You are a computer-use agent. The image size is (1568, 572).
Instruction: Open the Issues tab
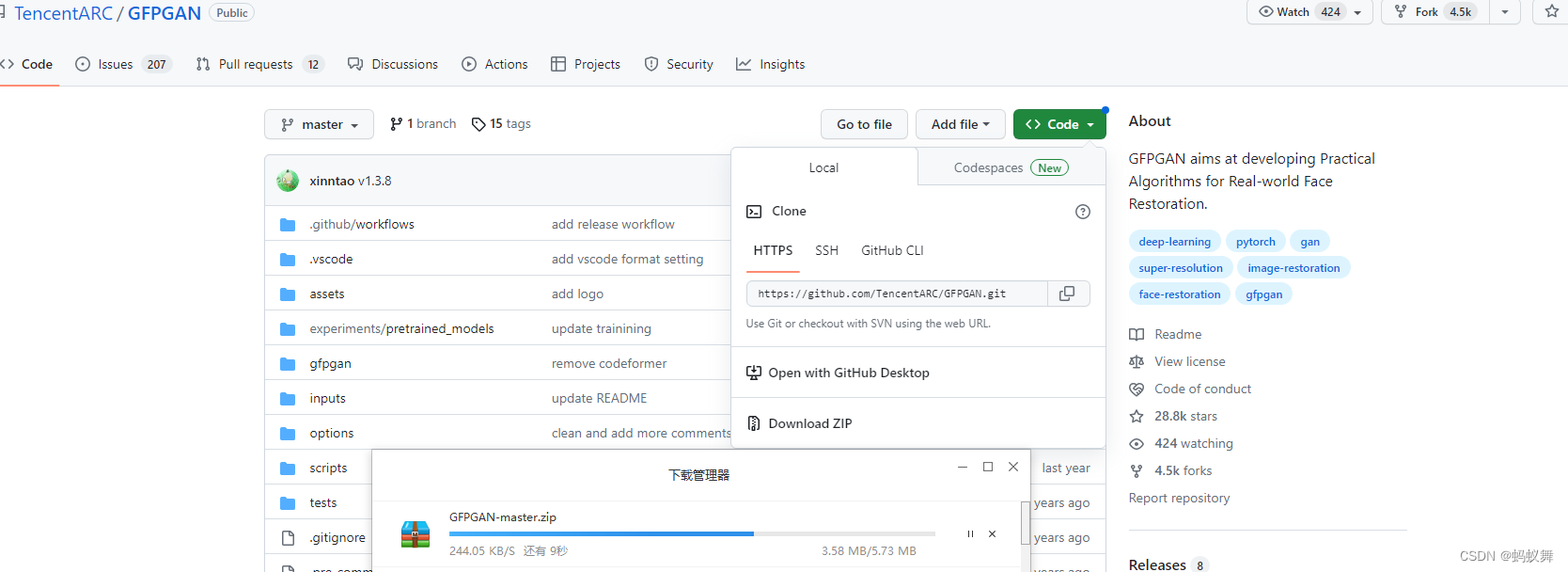(x=123, y=64)
